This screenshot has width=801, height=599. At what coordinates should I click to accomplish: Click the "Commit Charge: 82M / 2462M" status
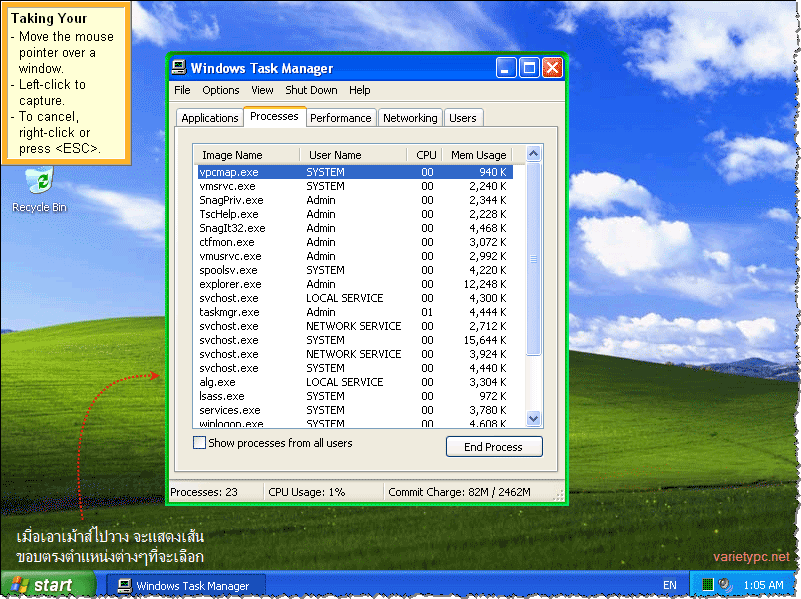click(459, 492)
